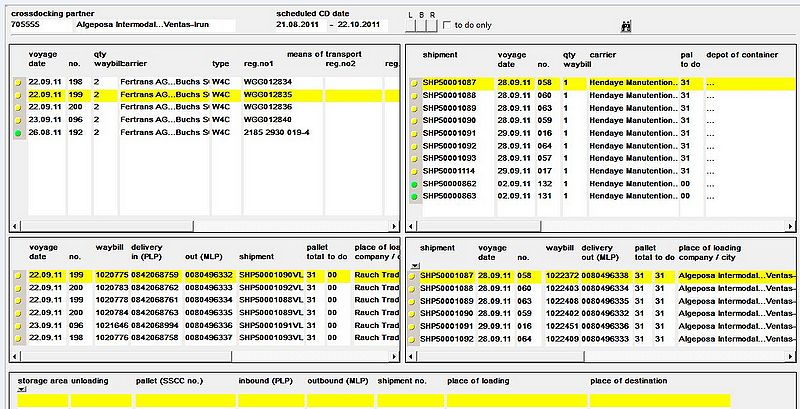Viewport: 800px width, 409px height.
Task: Select out (MLP) cell 0080496337
Action: point(210,338)
